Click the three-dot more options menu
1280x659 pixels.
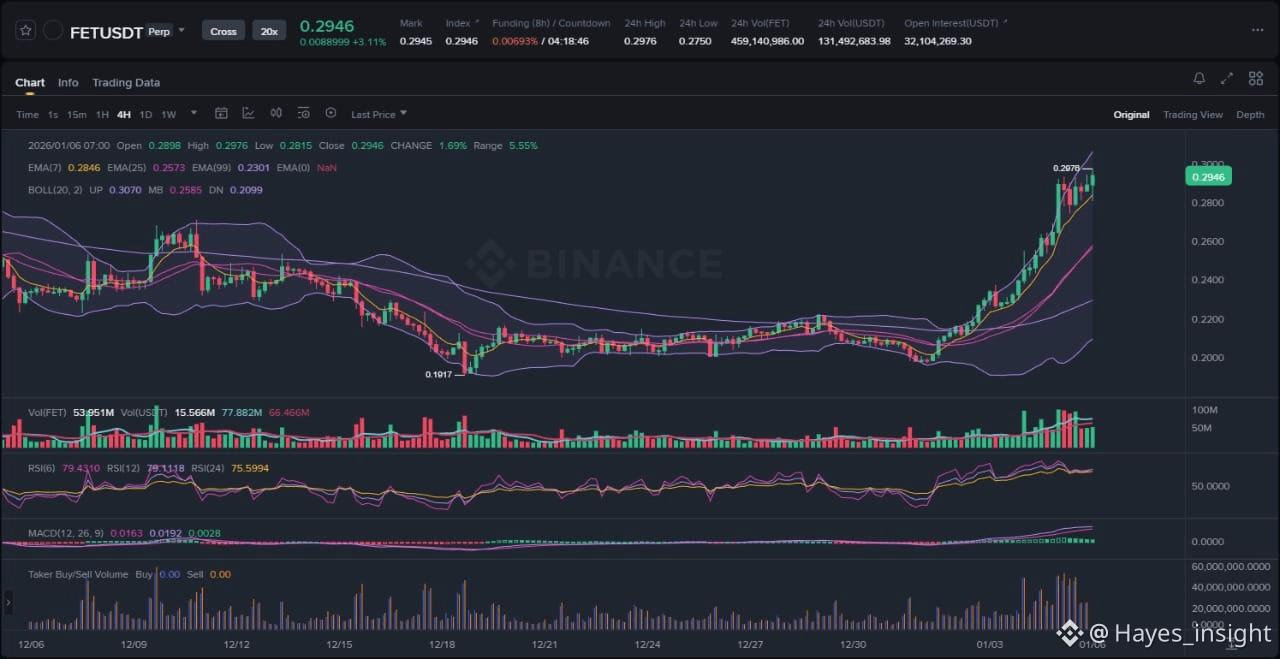(1257, 31)
